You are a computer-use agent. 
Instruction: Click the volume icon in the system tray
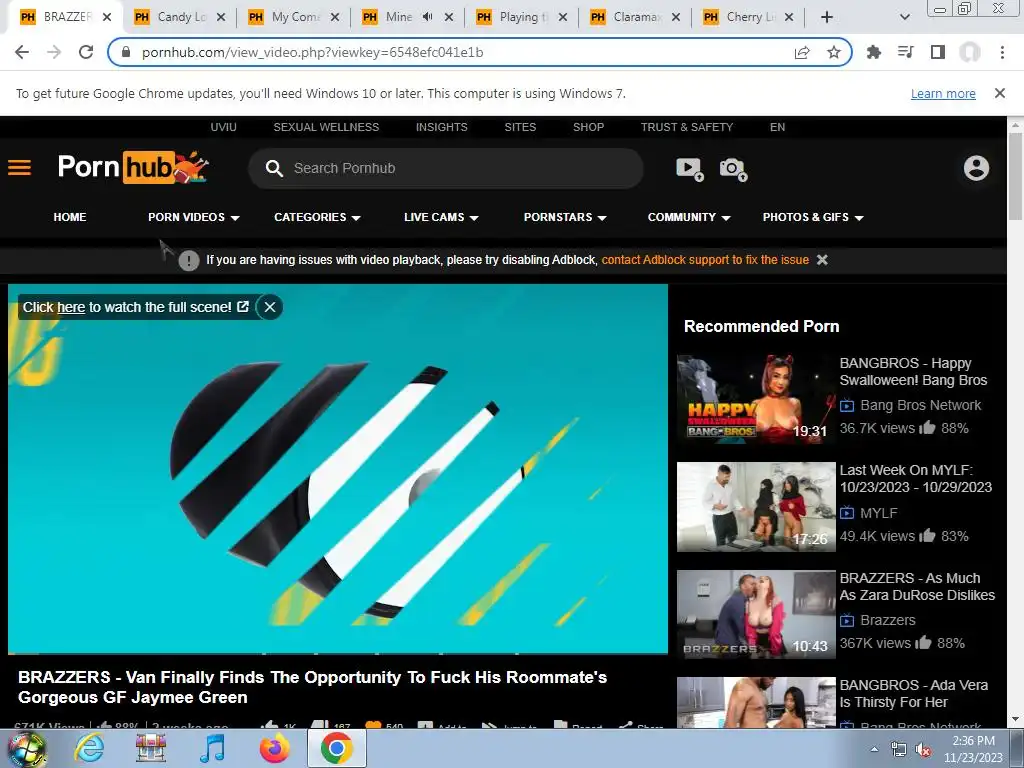point(923,749)
